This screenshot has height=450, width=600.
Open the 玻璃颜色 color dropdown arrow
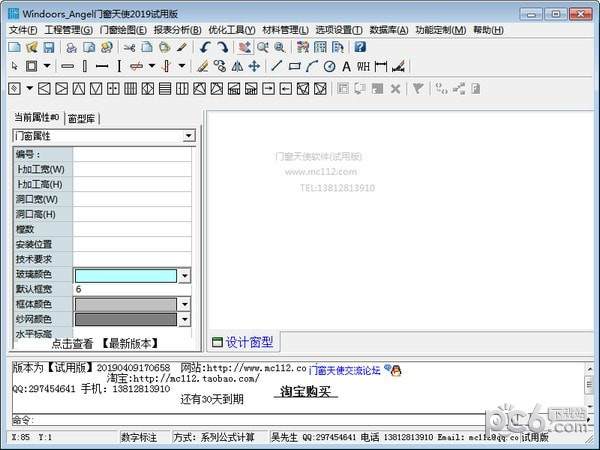click(184, 275)
